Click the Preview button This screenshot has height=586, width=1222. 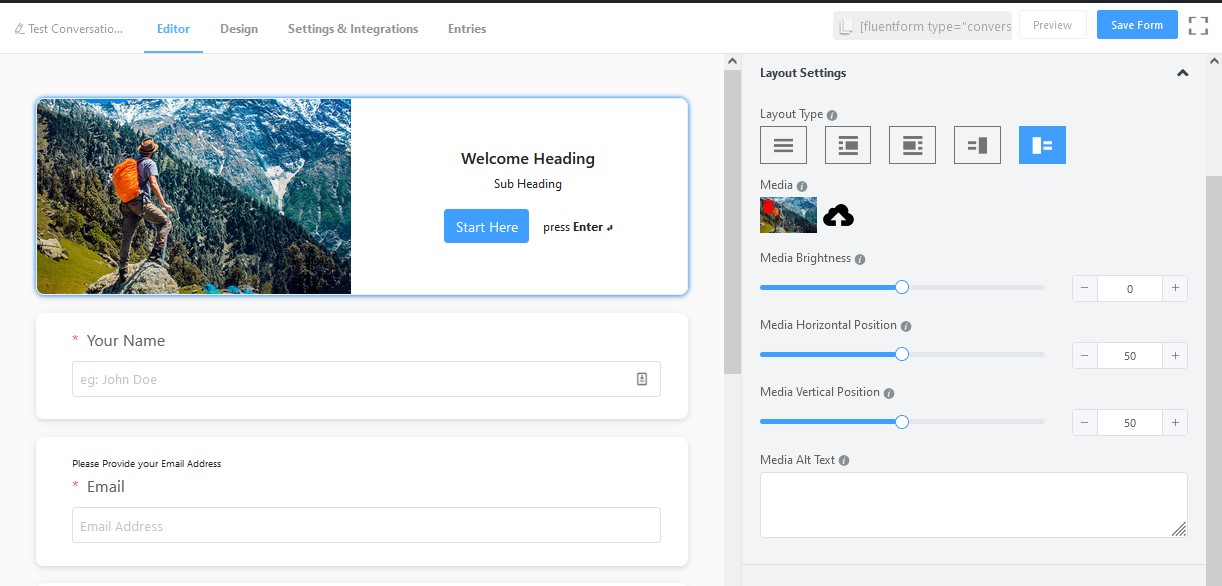tap(1053, 25)
